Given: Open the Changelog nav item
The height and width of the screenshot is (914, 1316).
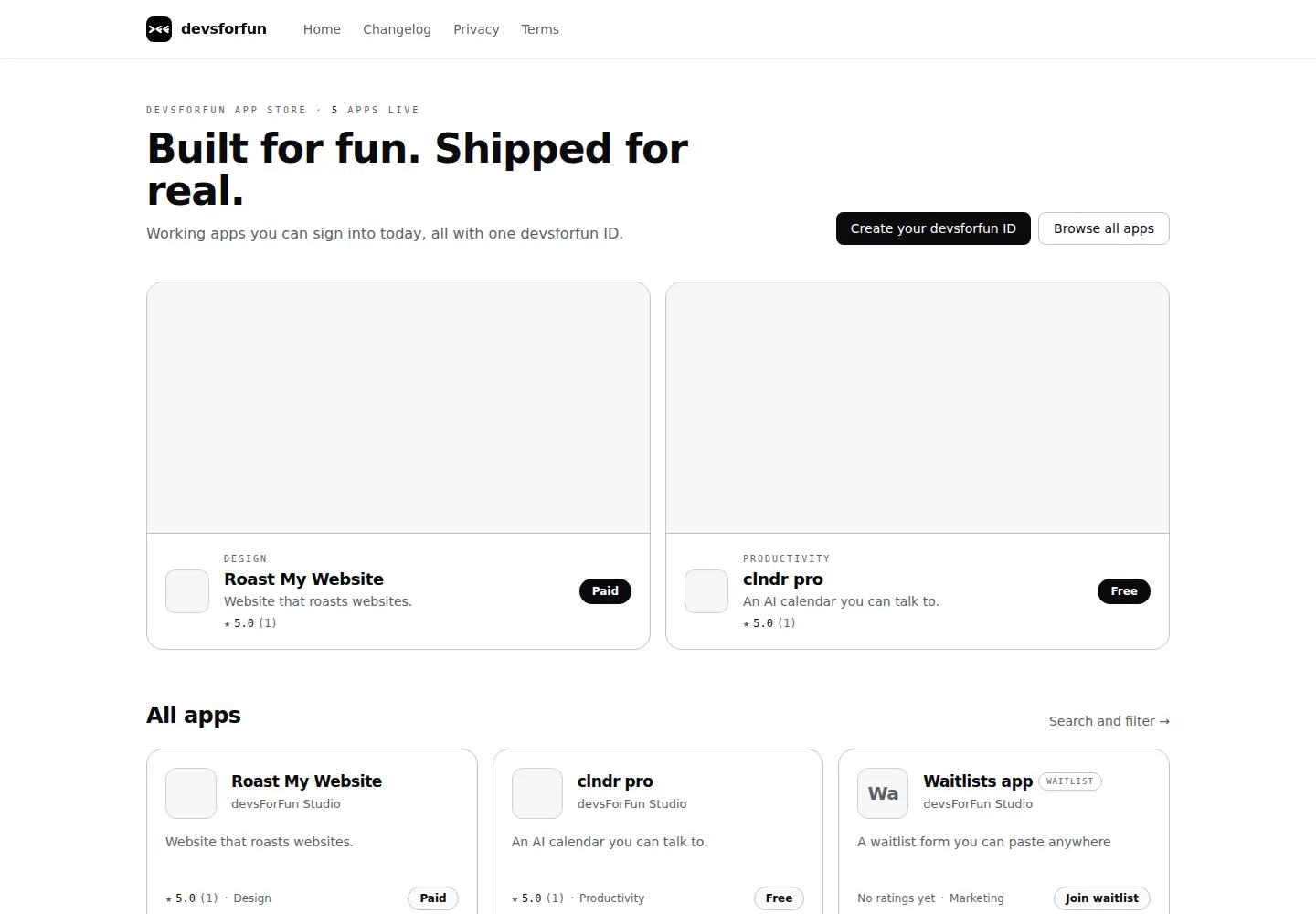Looking at the screenshot, I should pos(397,29).
